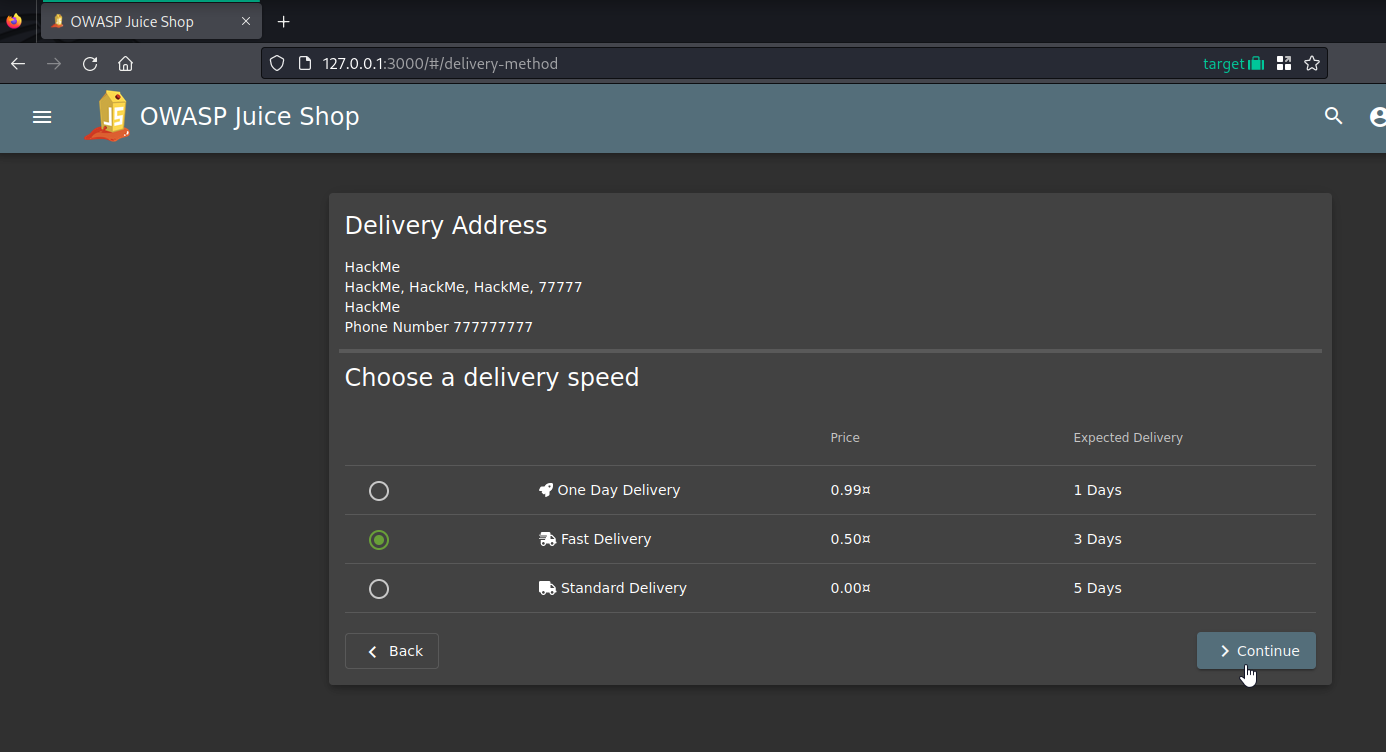
Task: Go to the browser home page
Action: point(125,64)
